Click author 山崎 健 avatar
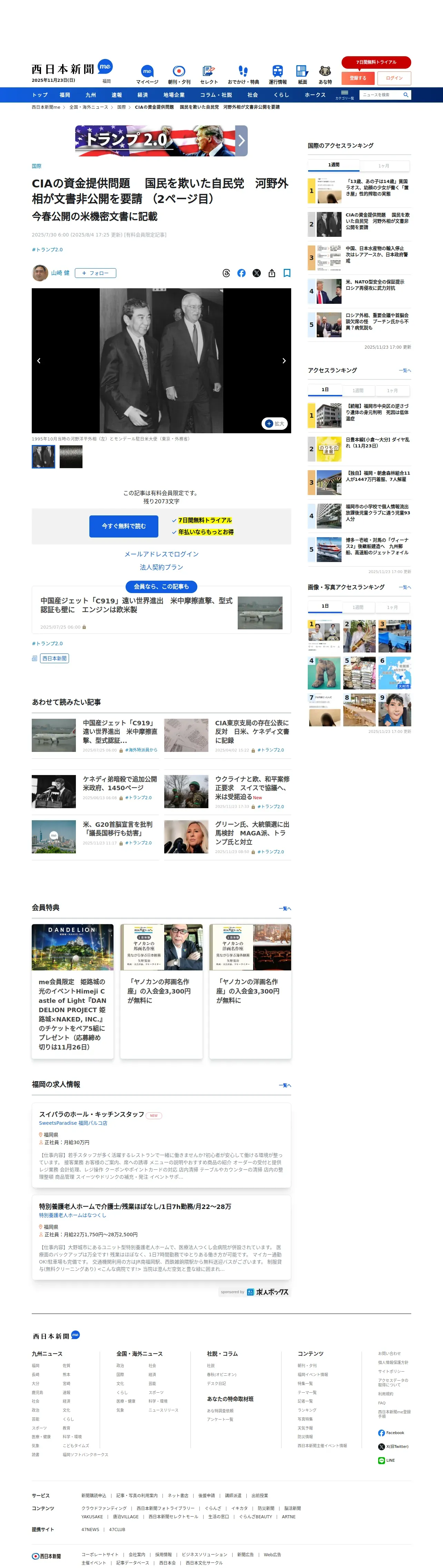This screenshot has height=1568, width=443. [x=40, y=273]
